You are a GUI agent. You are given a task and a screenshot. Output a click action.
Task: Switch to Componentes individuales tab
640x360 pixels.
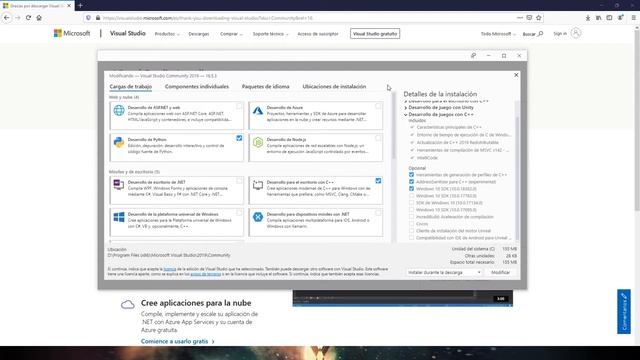pos(197,87)
